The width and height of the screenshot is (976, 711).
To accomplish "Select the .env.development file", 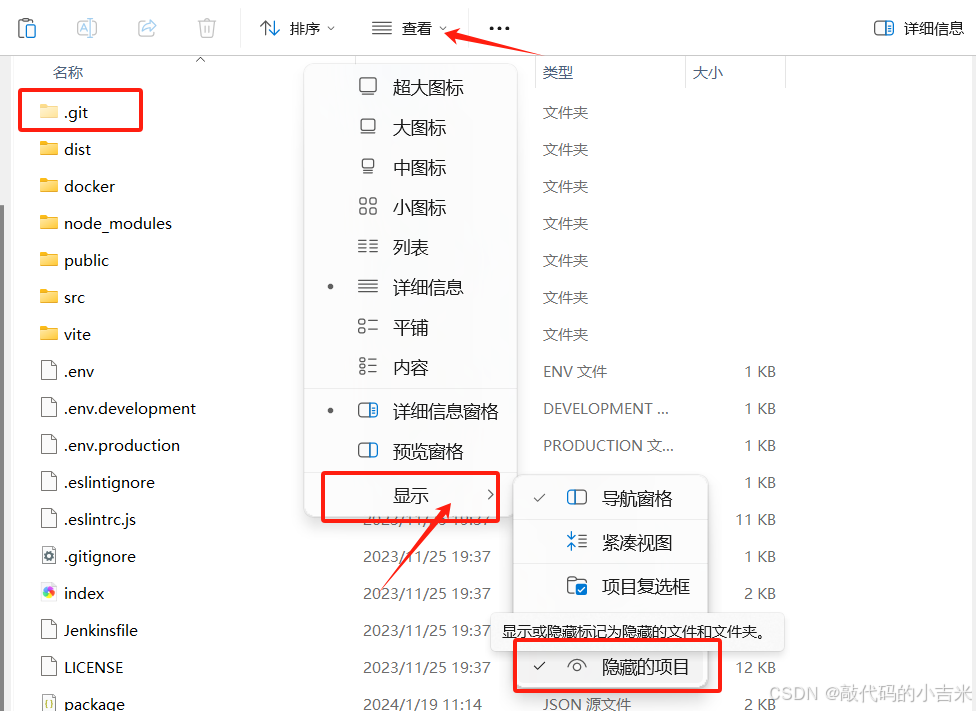I will pyautogui.click(x=118, y=408).
